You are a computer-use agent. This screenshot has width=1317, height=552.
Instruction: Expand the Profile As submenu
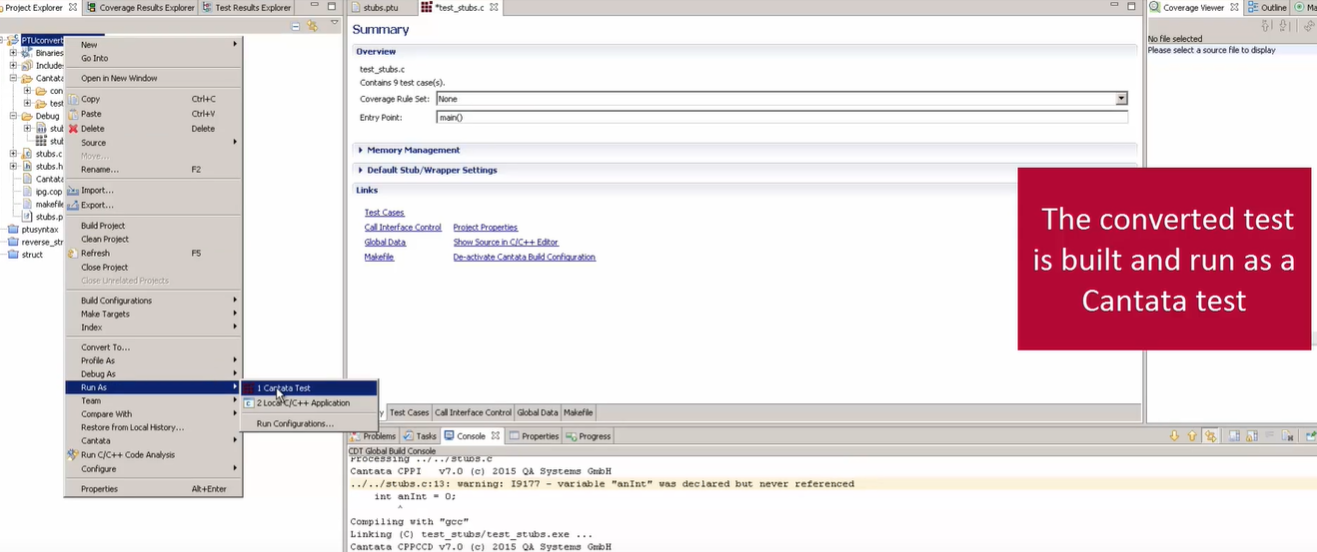point(154,360)
